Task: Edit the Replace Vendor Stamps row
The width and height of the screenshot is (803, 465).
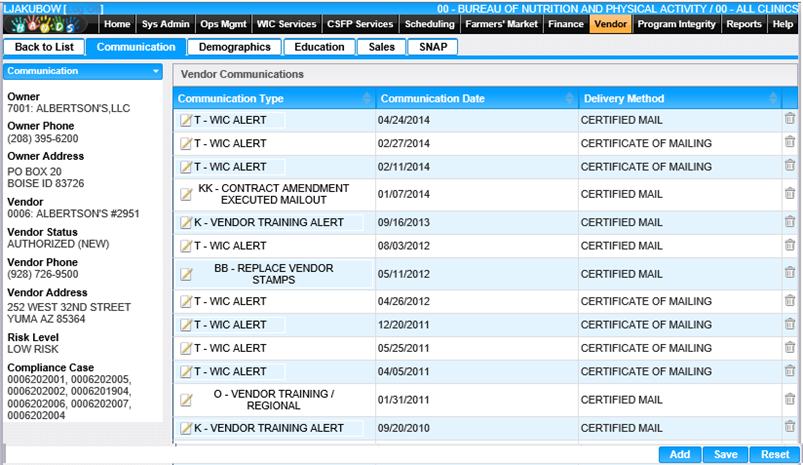Action: click(186, 274)
